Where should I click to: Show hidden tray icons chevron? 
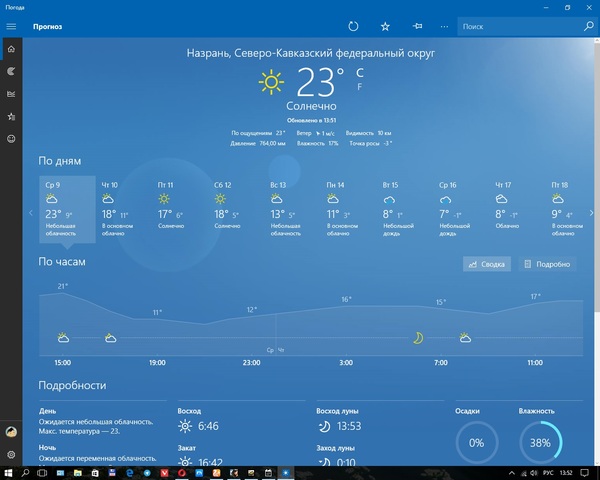[x=512, y=473]
